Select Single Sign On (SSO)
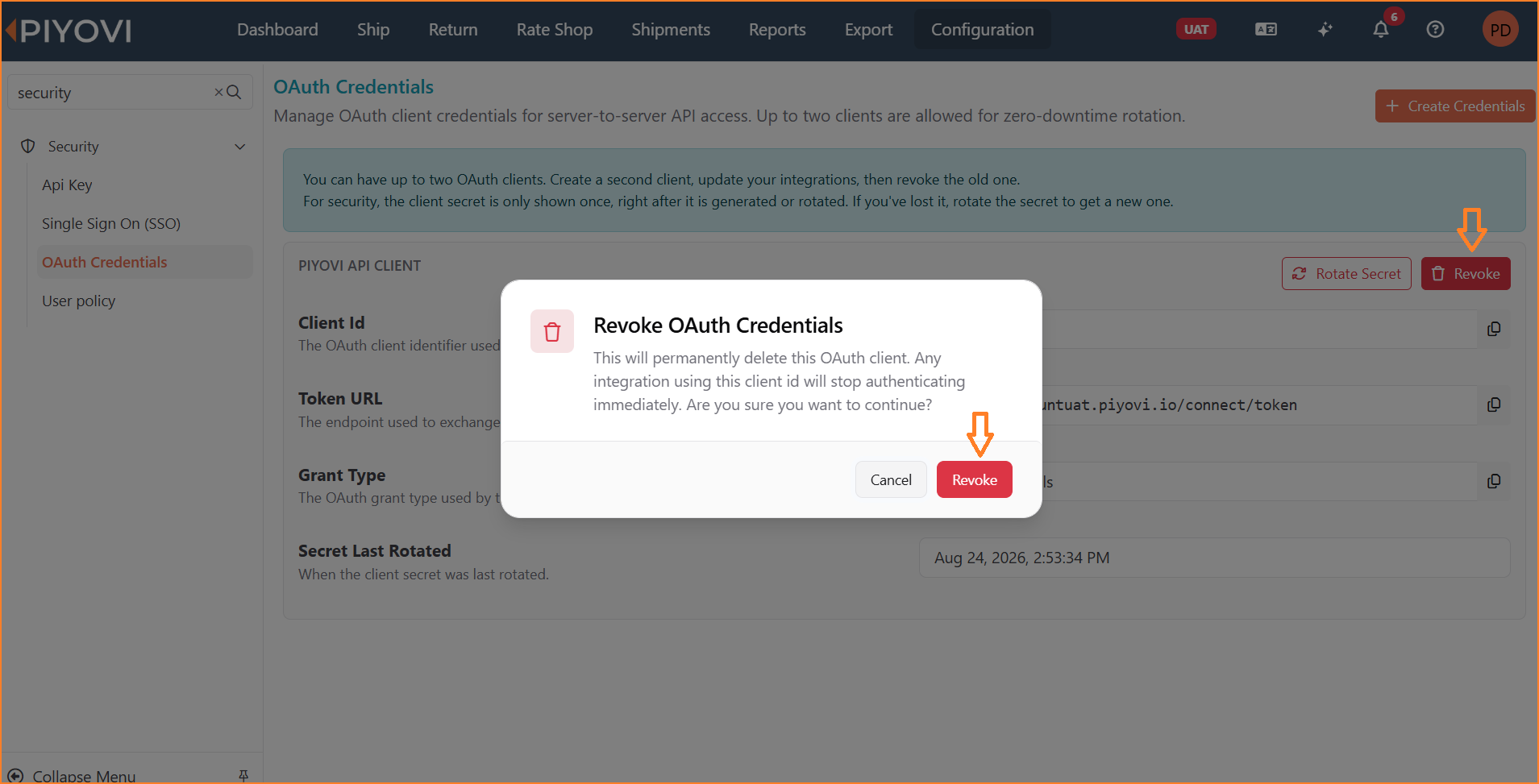1539x784 pixels. tap(111, 223)
